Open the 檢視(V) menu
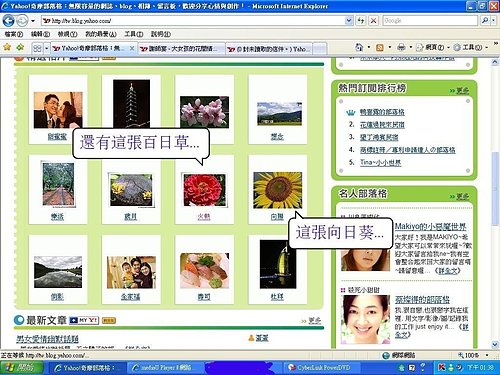The image size is (500, 375). click(x=67, y=34)
